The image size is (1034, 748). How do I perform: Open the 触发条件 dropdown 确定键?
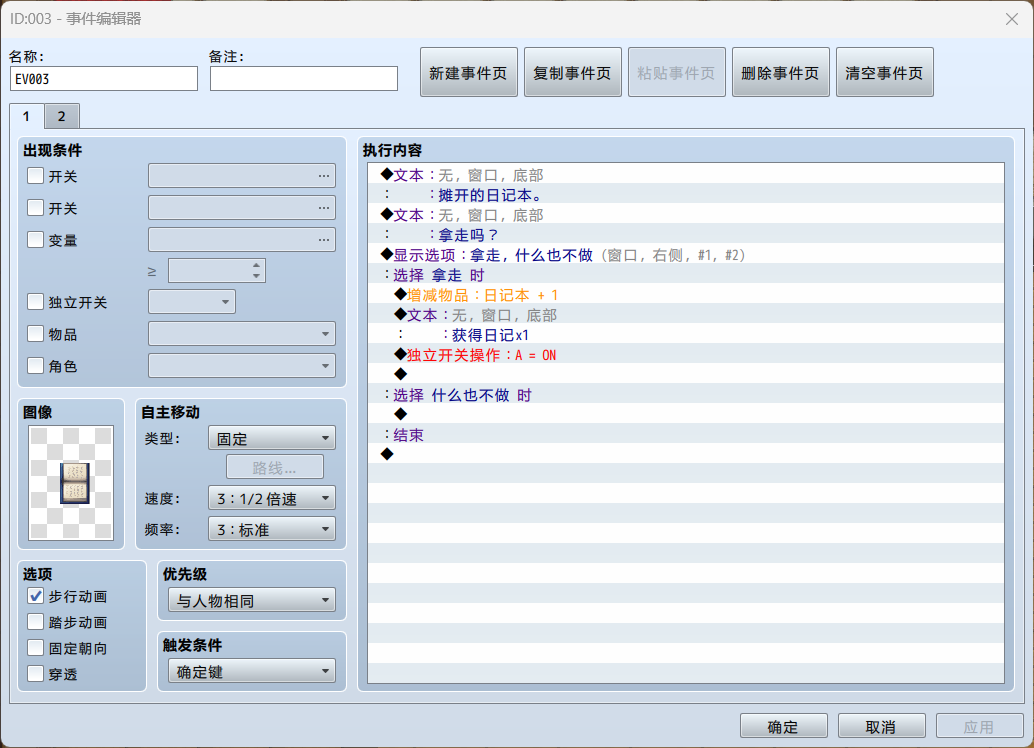click(x=252, y=671)
